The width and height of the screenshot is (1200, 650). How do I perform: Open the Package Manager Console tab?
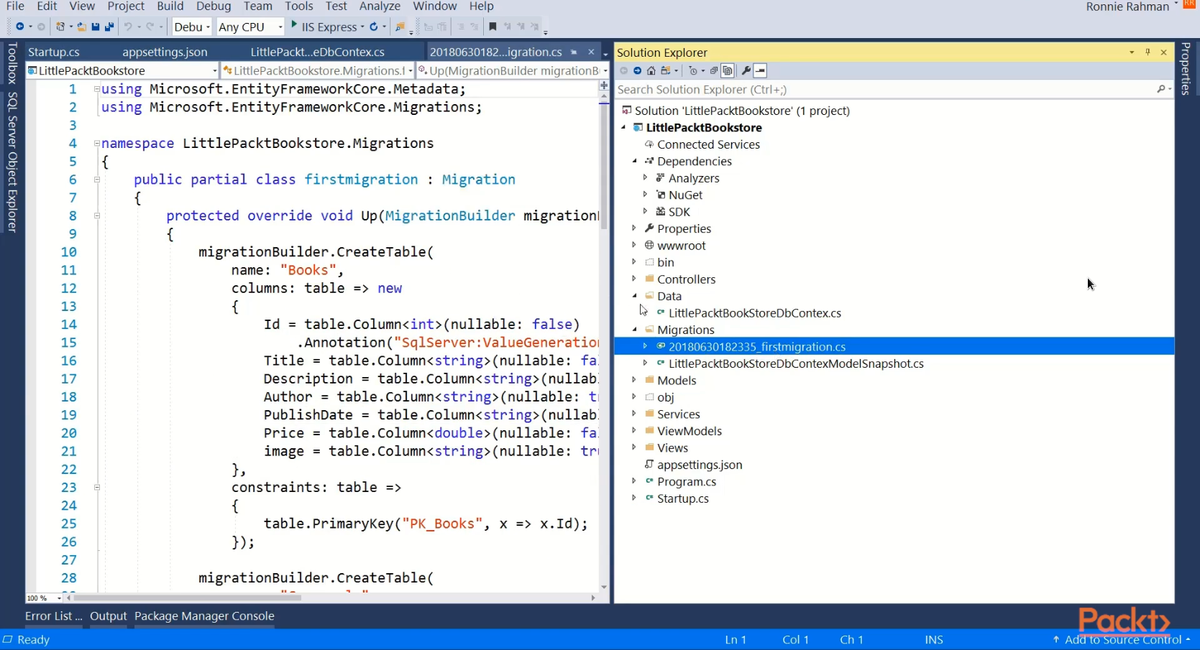click(204, 616)
